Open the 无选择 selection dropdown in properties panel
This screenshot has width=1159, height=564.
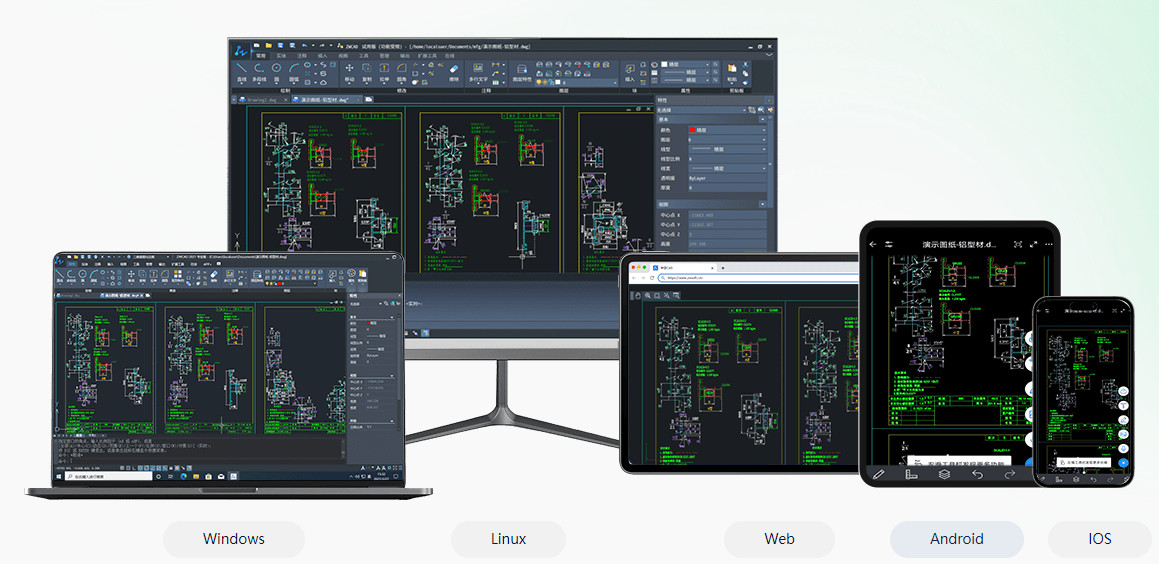point(701,110)
